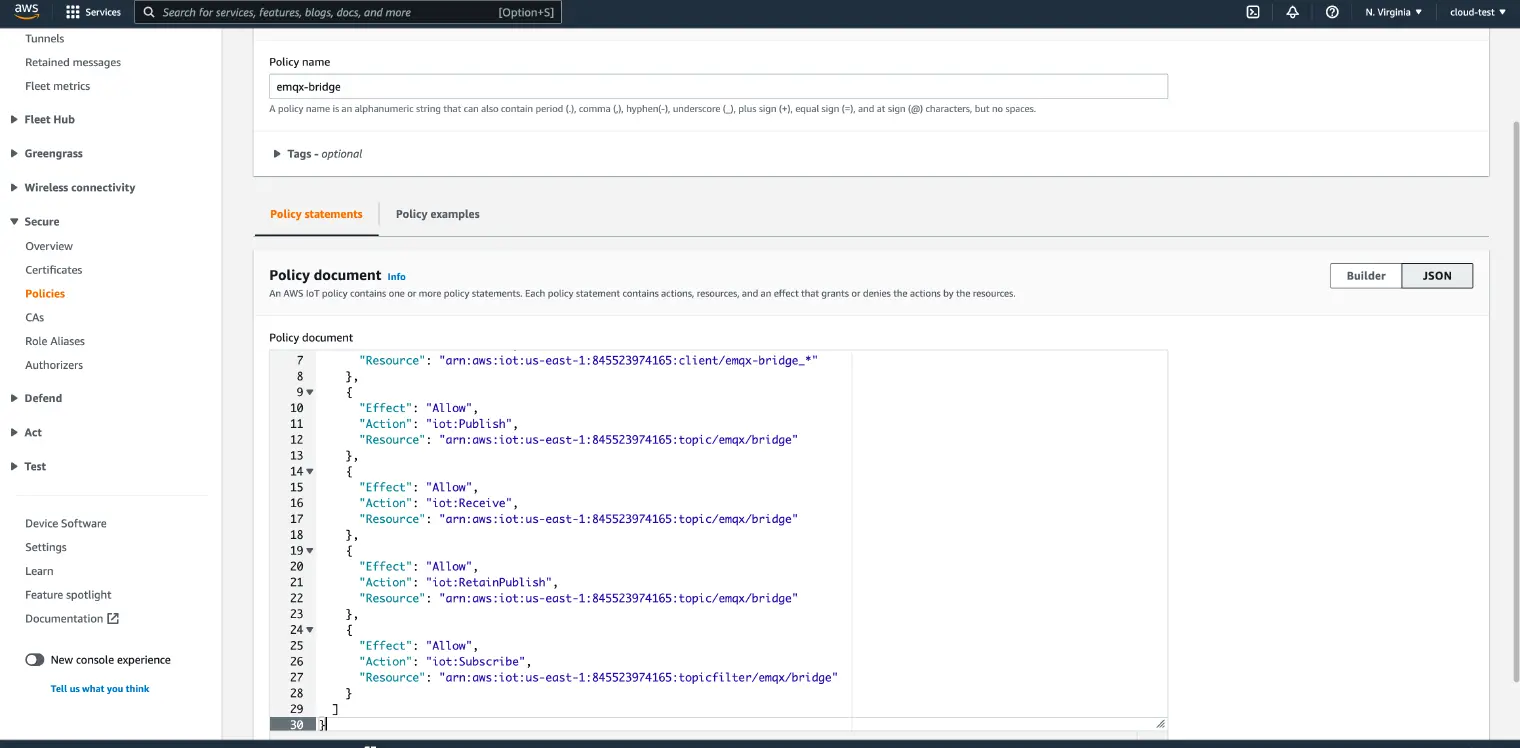
Task: Click the editor resize handle corner
Action: [1160, 723]
